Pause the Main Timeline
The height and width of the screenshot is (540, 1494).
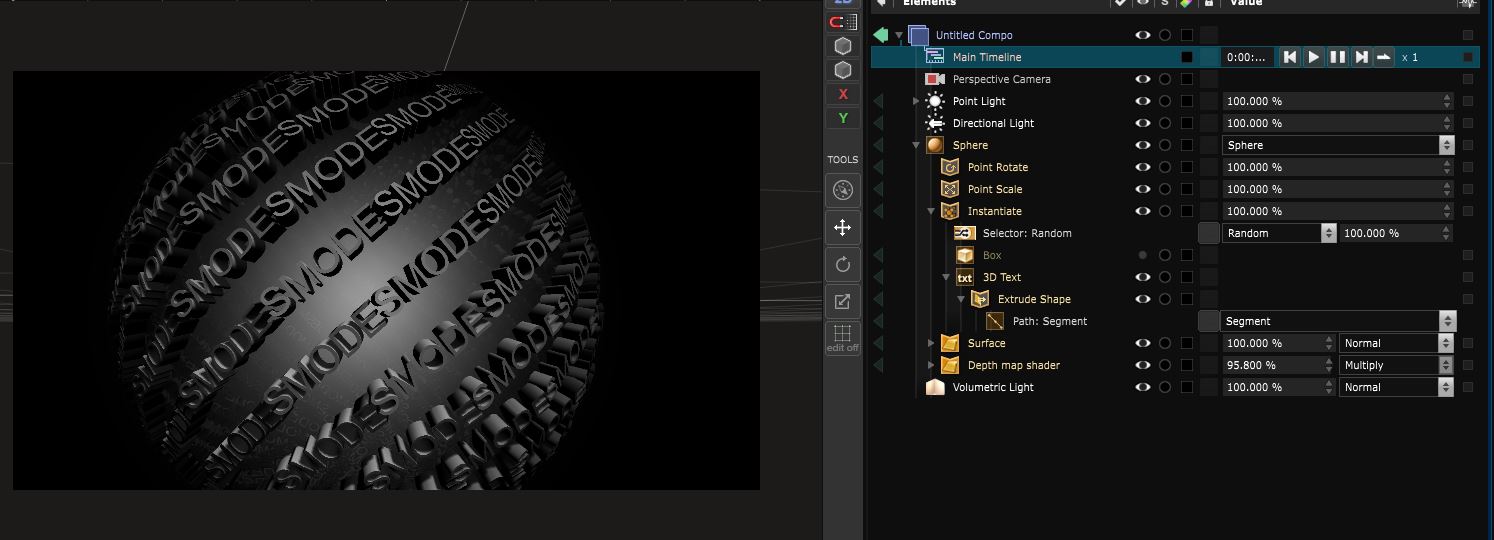click(x=1338, y=57)
